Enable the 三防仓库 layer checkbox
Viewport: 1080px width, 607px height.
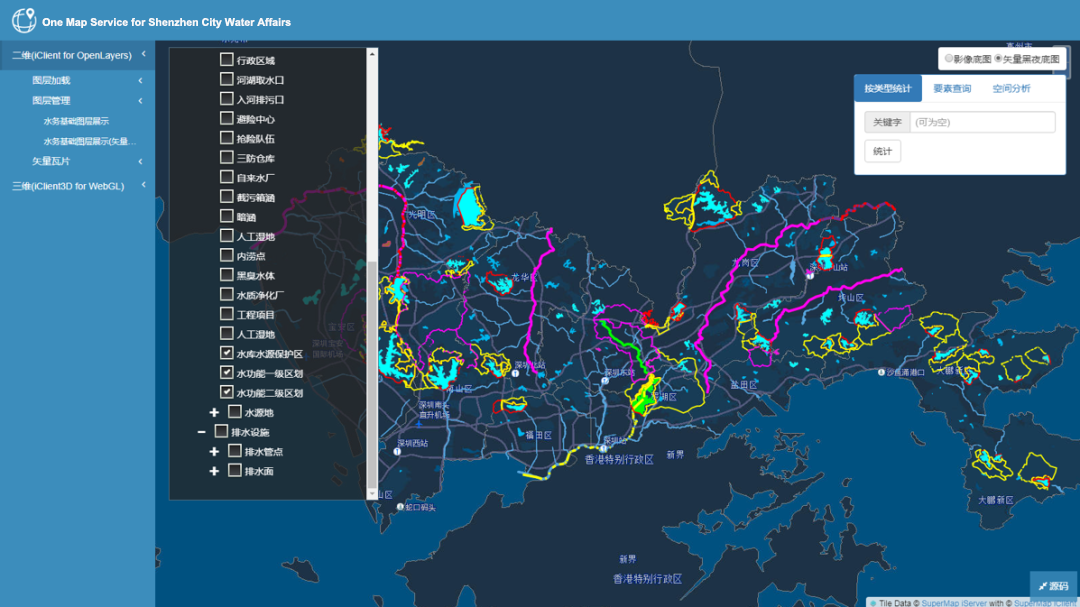pos(226,157)
